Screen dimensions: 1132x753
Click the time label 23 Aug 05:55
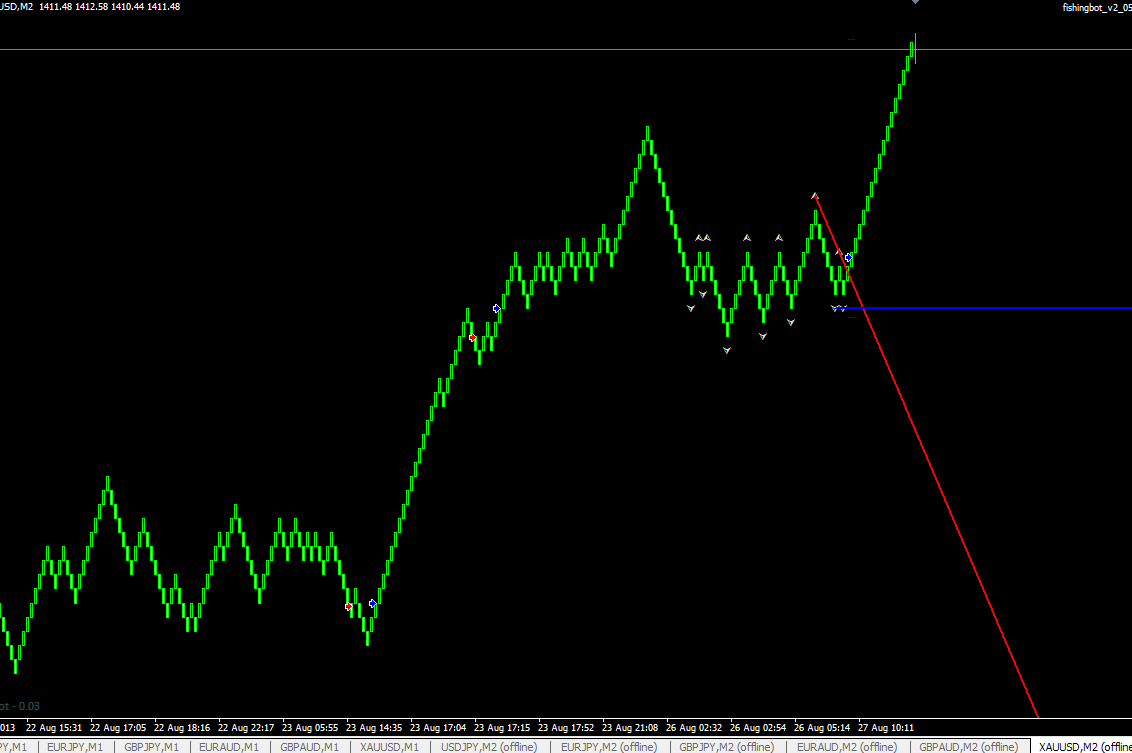(x=310, y=728)
